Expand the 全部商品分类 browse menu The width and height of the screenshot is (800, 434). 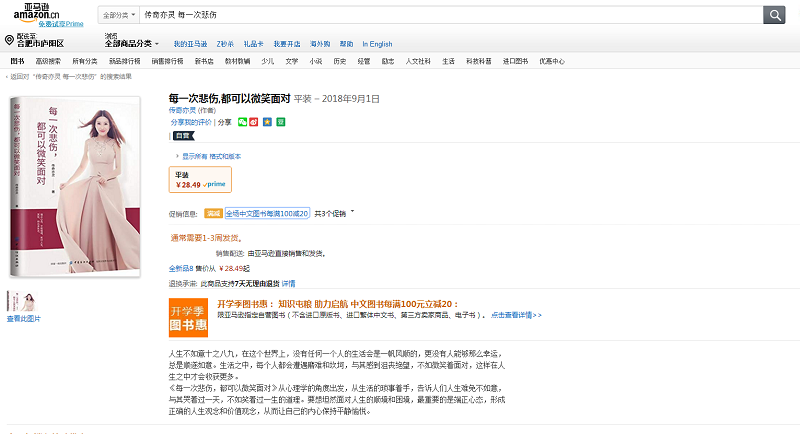131,43
